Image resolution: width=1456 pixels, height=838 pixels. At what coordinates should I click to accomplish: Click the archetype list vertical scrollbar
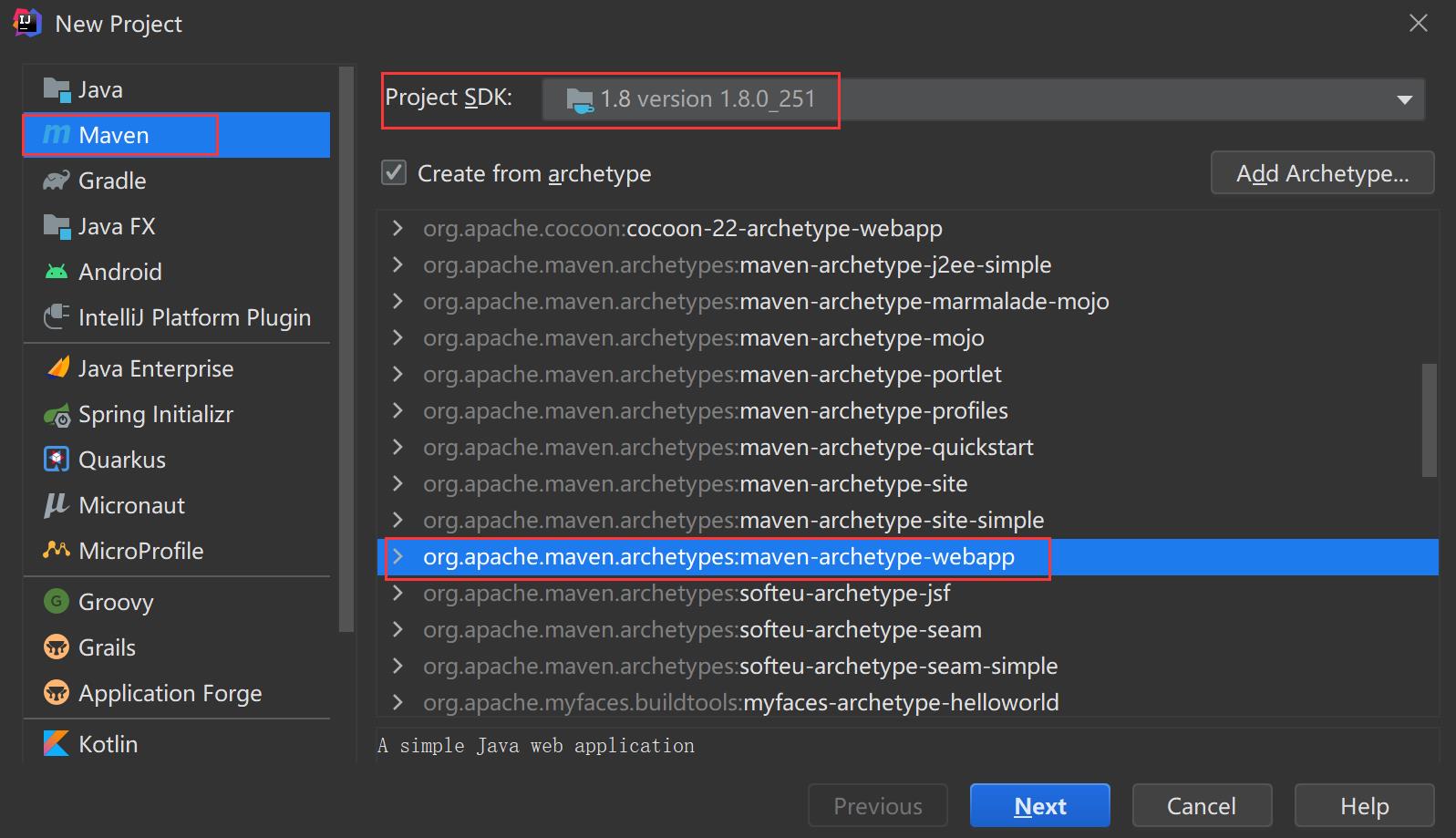tap(1429, 420)
